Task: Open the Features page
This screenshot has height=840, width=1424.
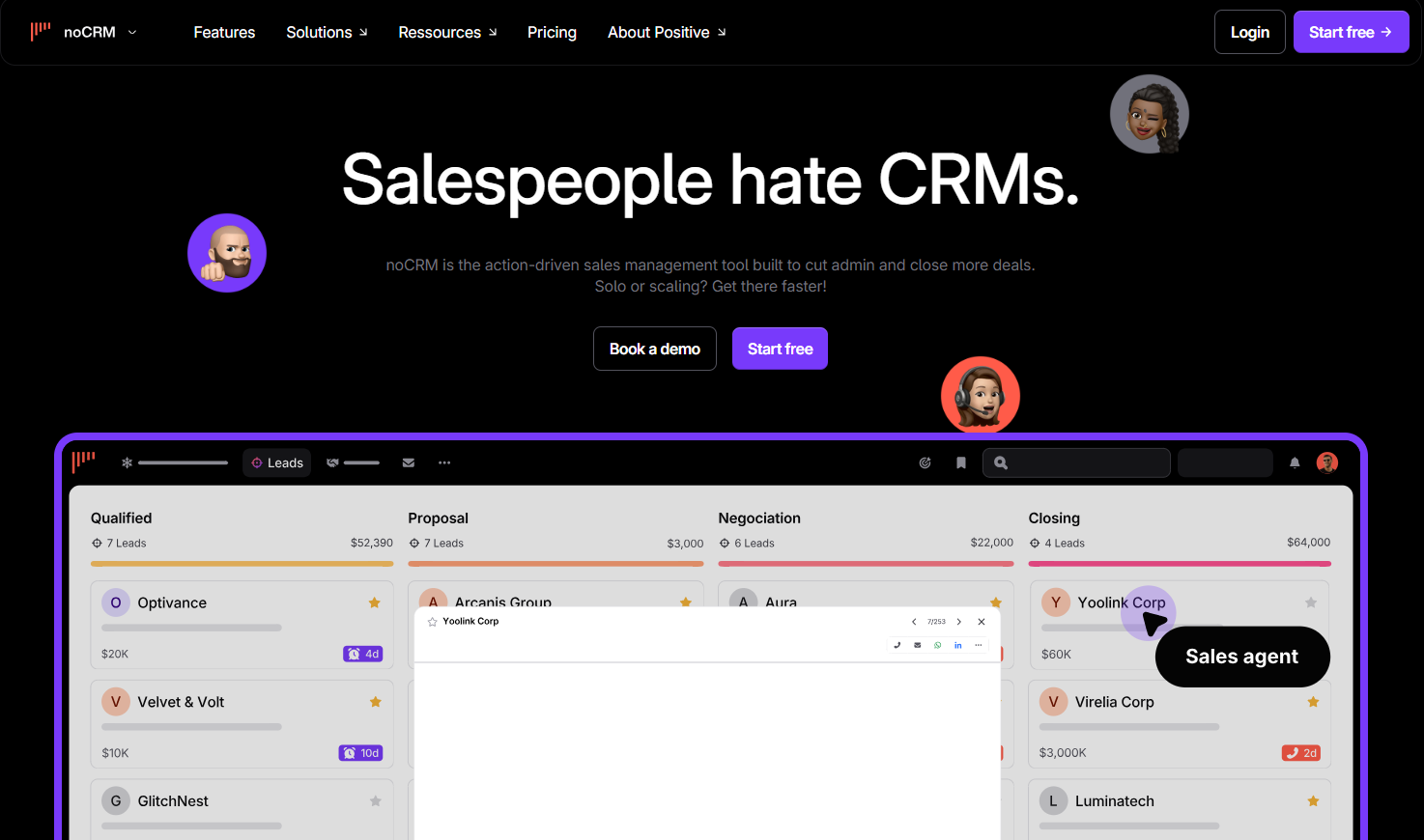Action: (224, 32)
